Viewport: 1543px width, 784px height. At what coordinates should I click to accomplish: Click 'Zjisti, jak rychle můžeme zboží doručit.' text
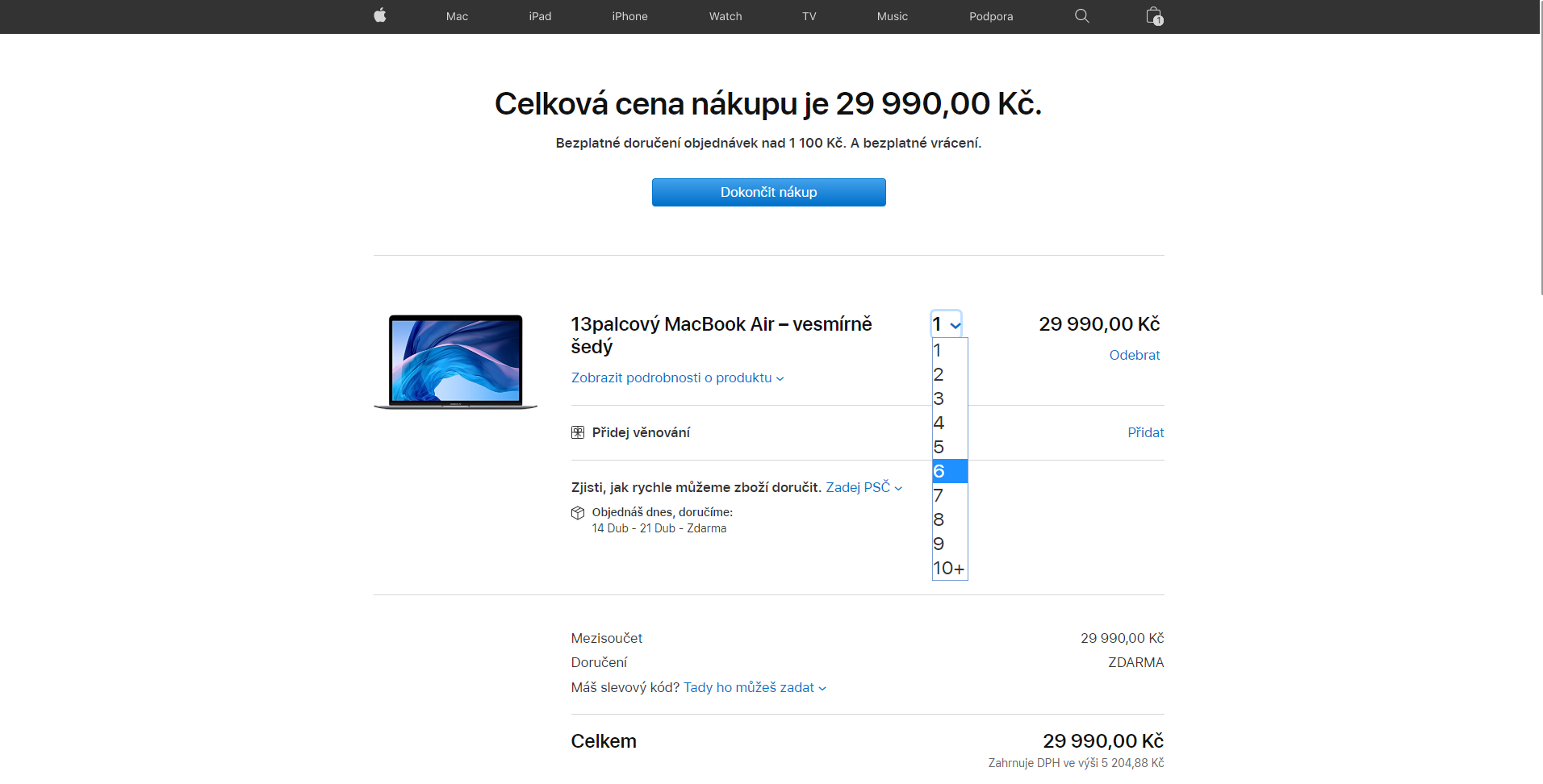(696, 487)
